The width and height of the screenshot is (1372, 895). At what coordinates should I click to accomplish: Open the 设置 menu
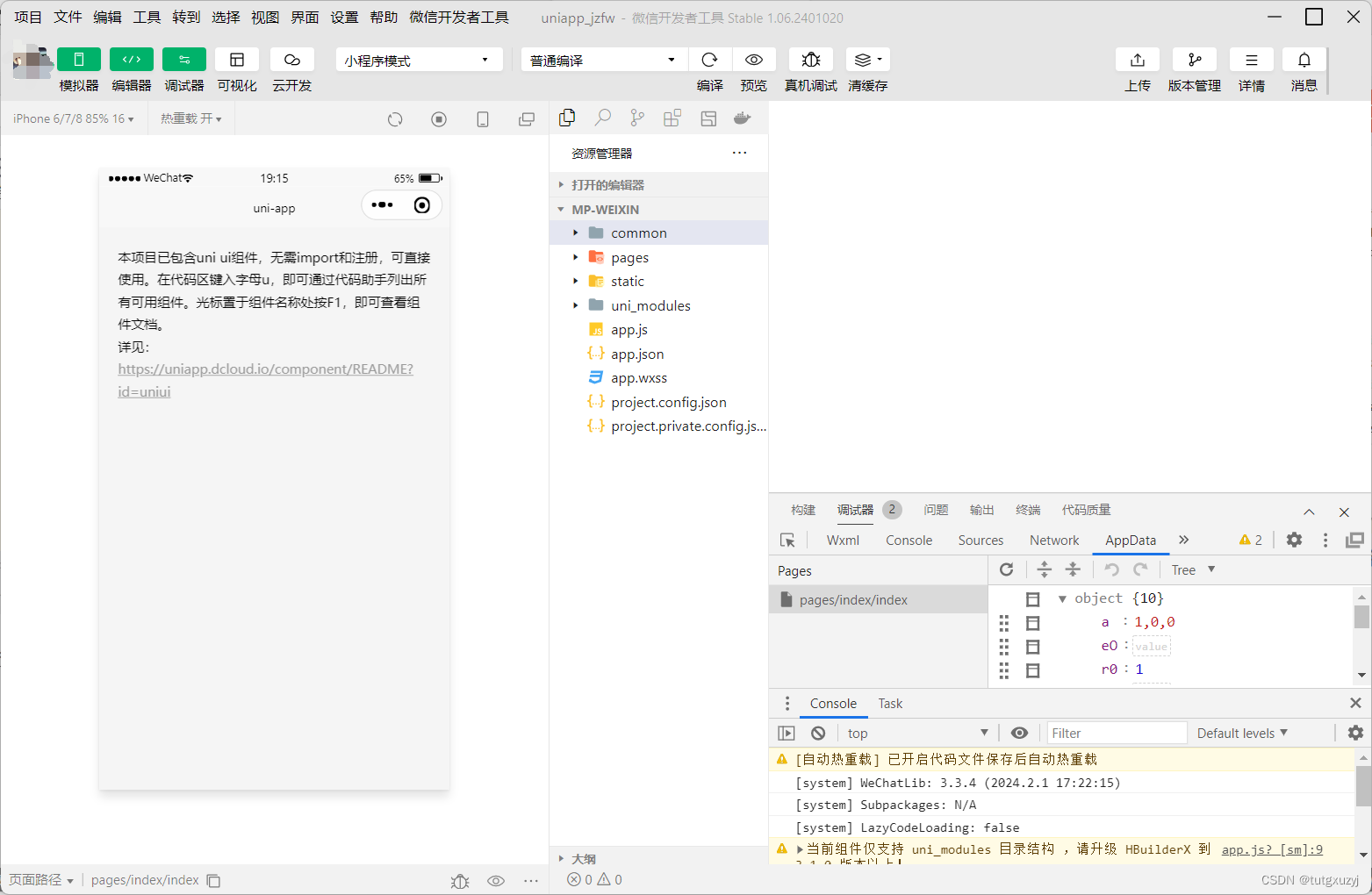(344, 17)
